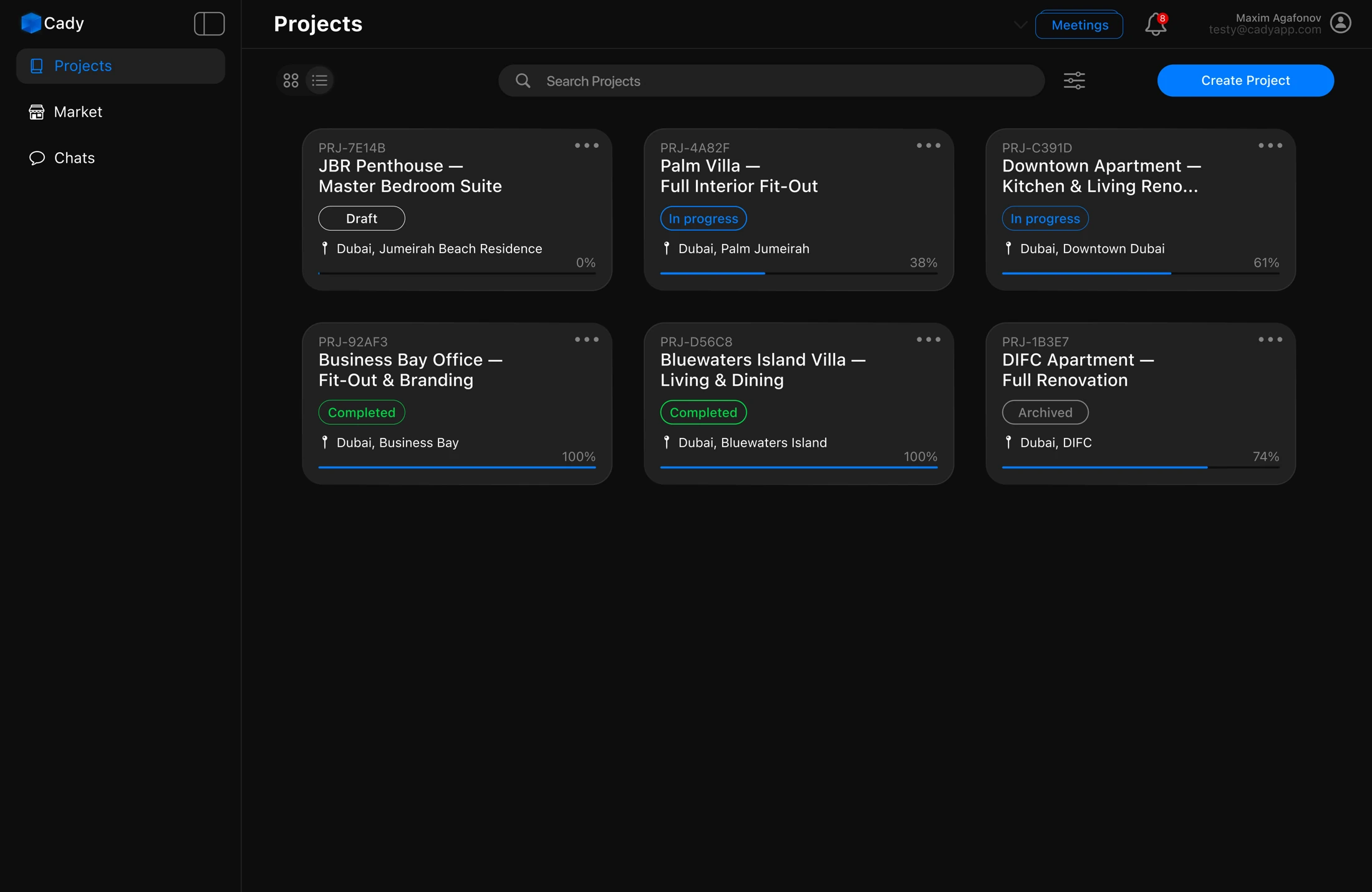Switch to grid view
Screen dimensions: 1372x892
click(291, 80)
